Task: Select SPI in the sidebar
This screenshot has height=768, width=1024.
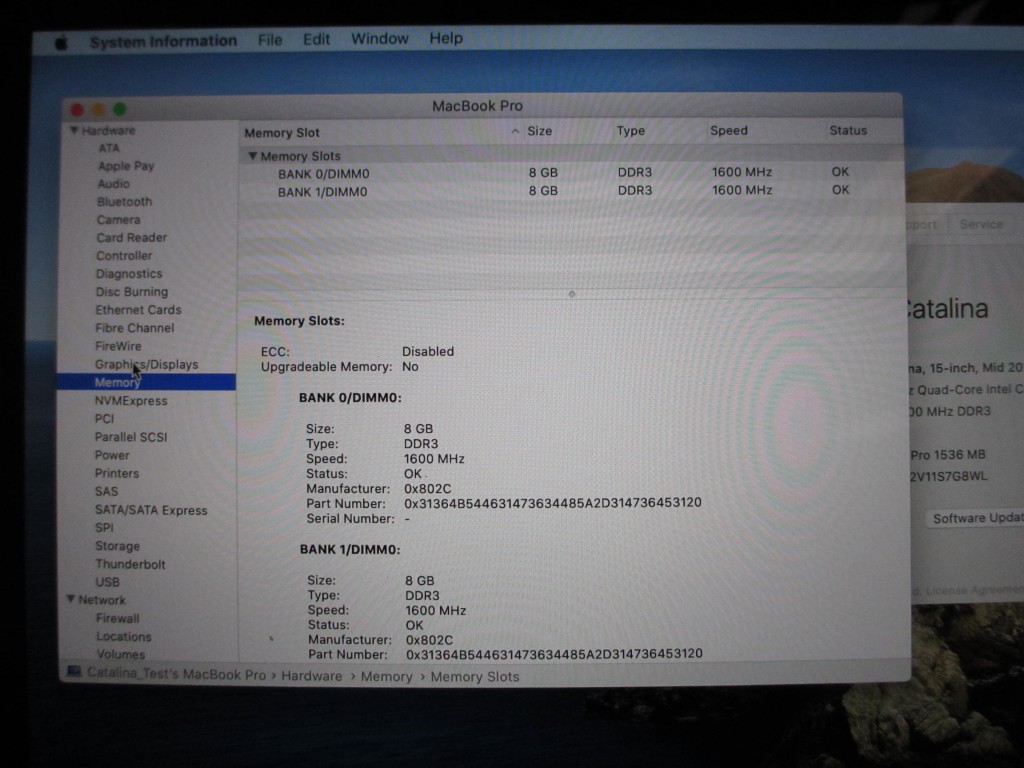Action: point(104,528)
